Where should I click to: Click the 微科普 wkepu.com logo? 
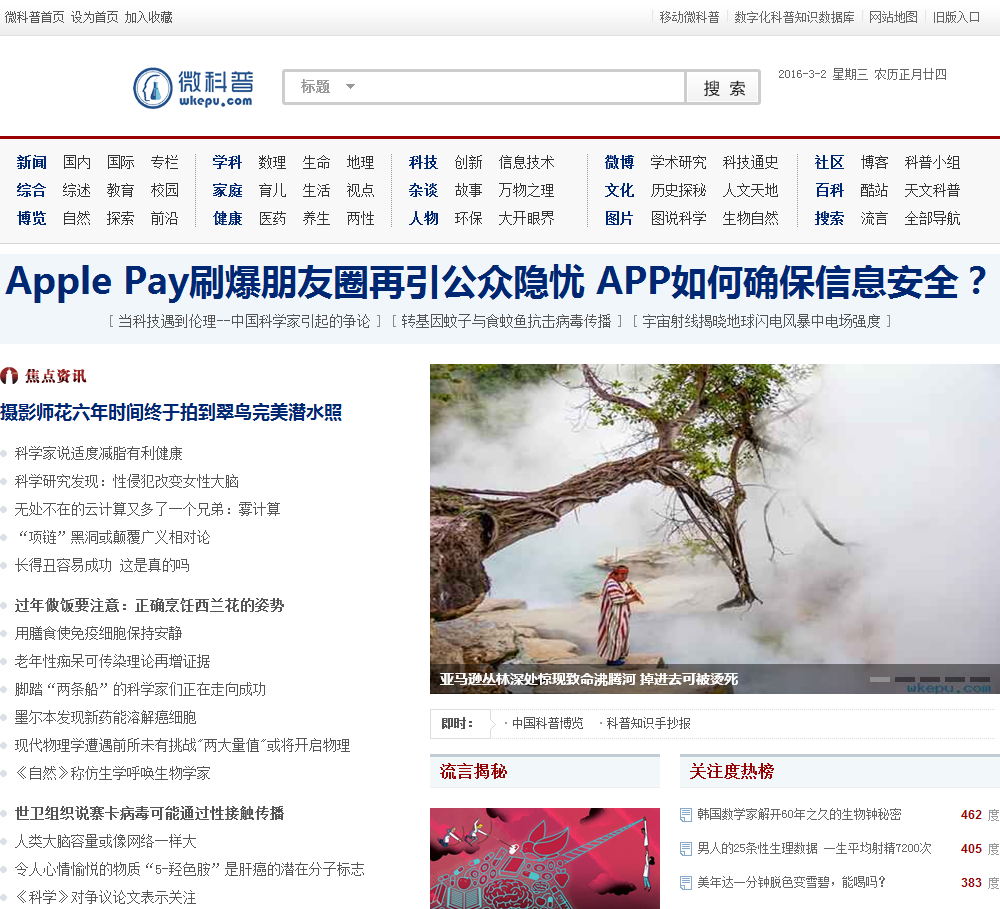point(193,88)
